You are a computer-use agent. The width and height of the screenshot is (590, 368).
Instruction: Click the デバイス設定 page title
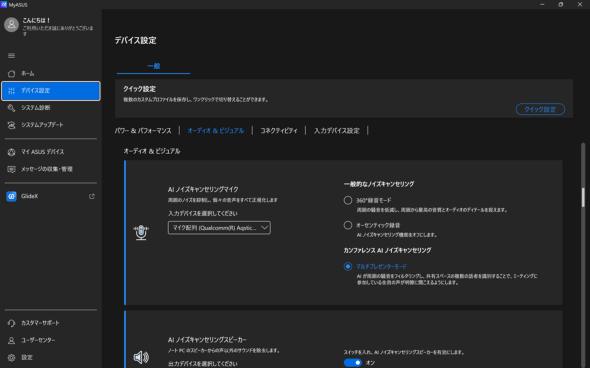[135, 41]
